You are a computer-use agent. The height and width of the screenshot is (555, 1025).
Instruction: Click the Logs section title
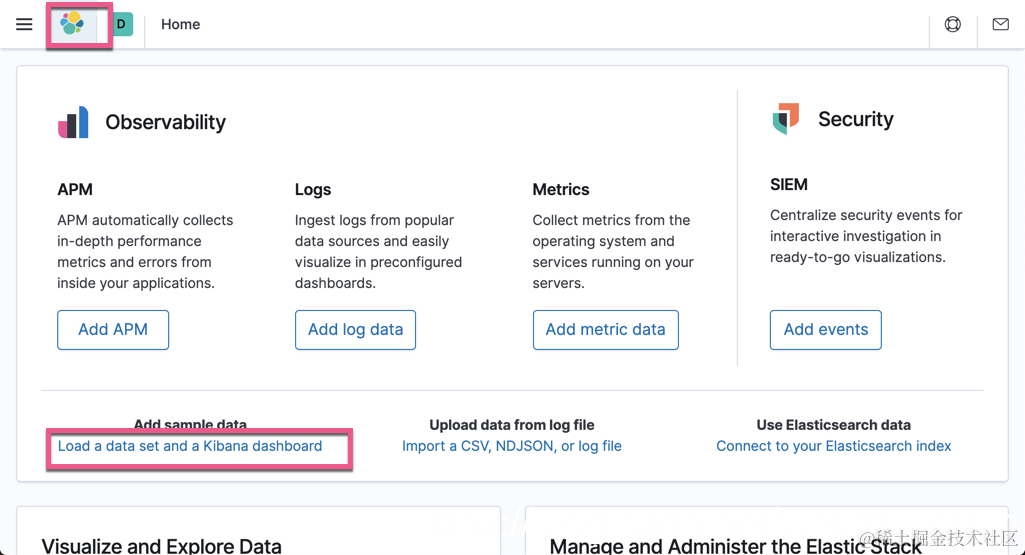click(x=312, y=190)
